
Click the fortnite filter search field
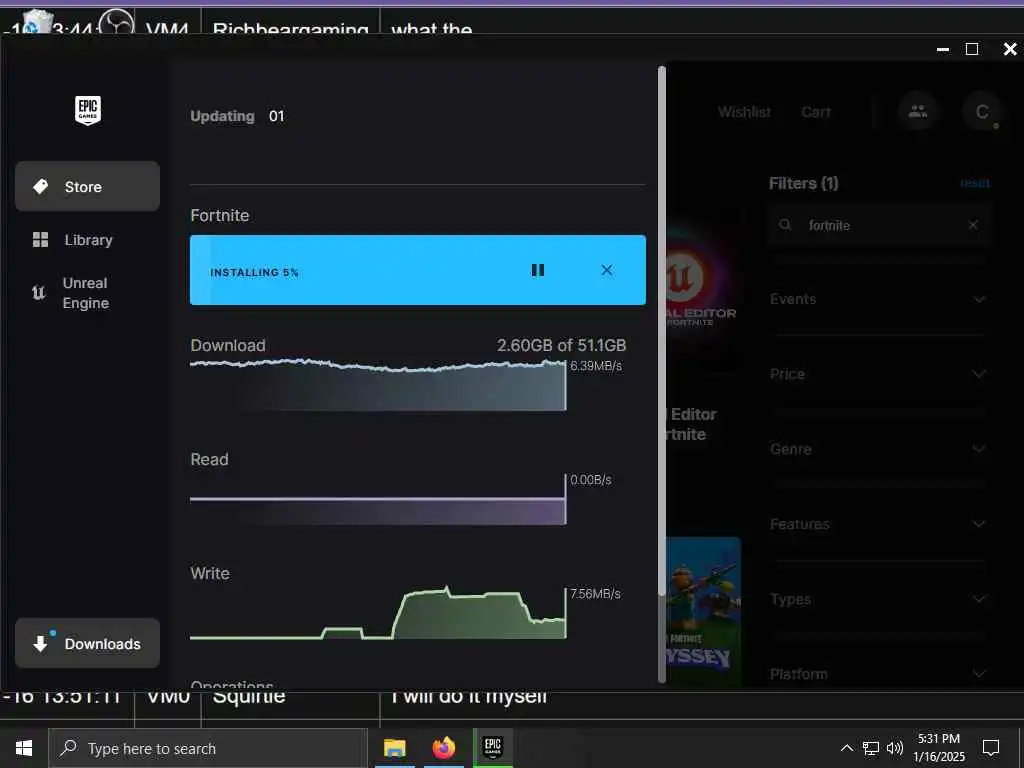[x=880, y=225]
